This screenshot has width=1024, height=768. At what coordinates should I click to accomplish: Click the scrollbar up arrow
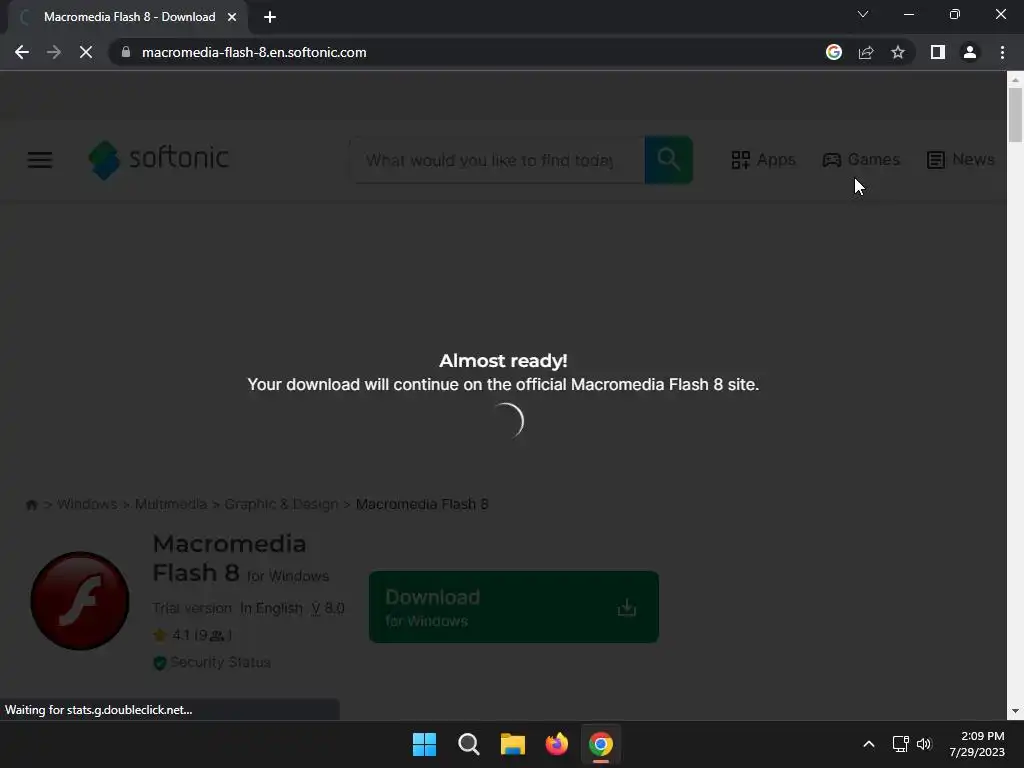pos(1015,79)
